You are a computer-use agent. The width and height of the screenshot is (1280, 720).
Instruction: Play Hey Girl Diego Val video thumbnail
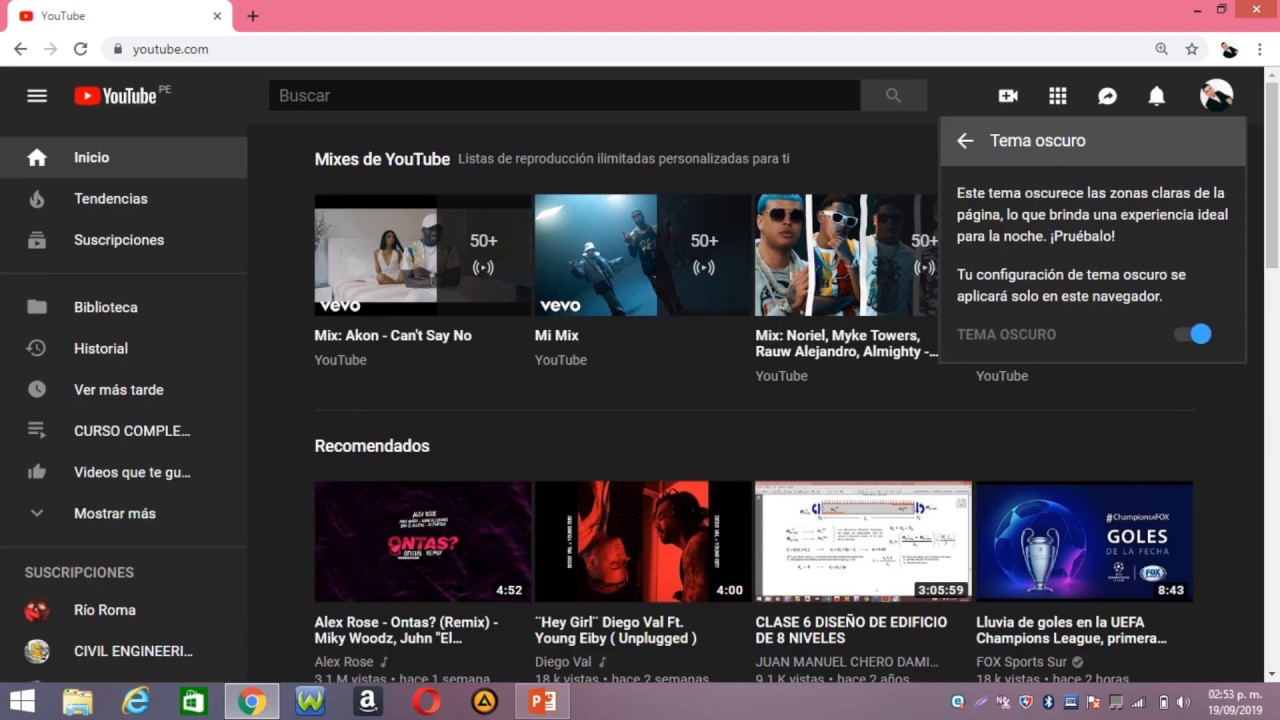point(643,541)
